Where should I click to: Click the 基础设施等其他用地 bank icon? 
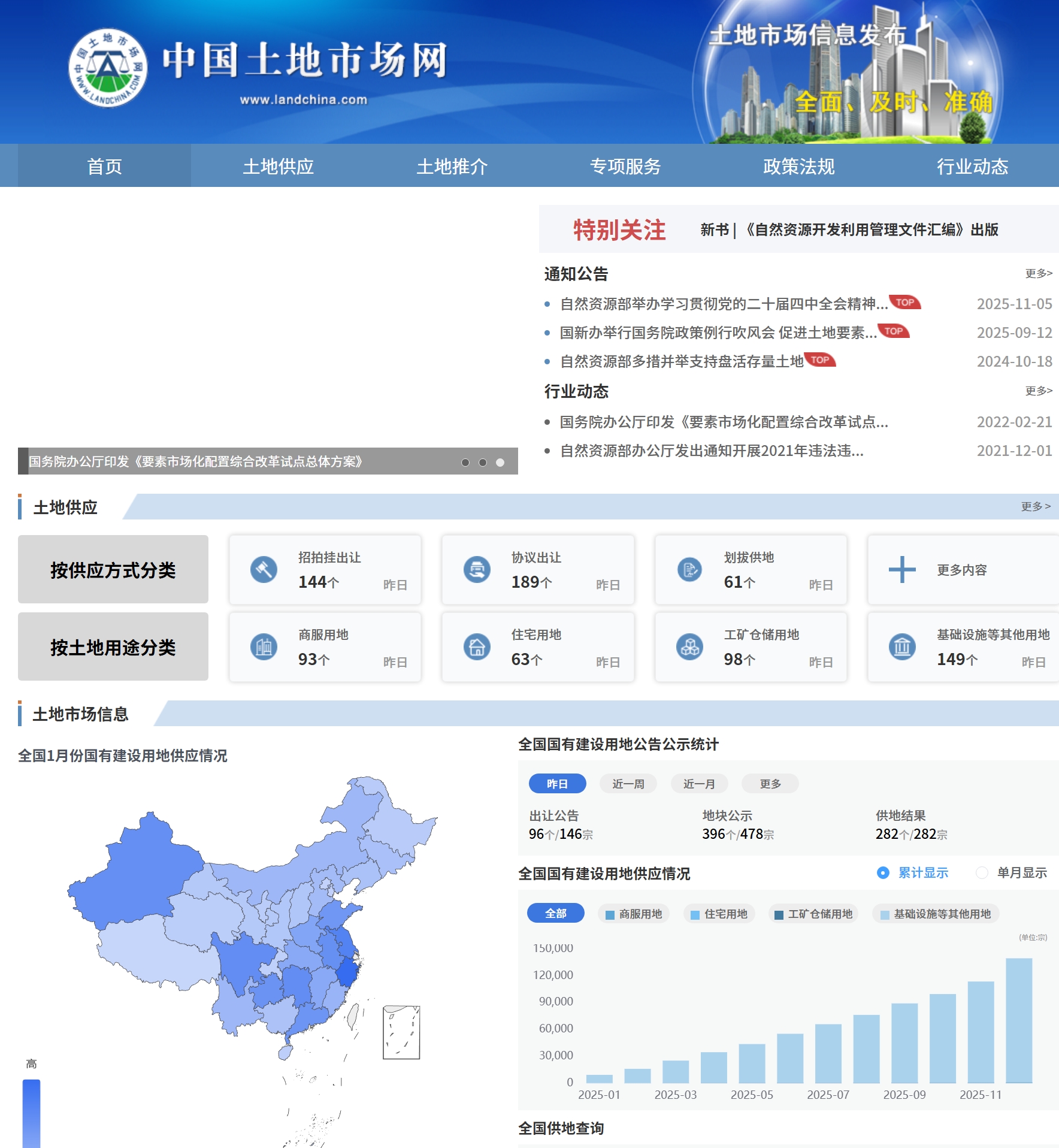[x=901, y=647]
